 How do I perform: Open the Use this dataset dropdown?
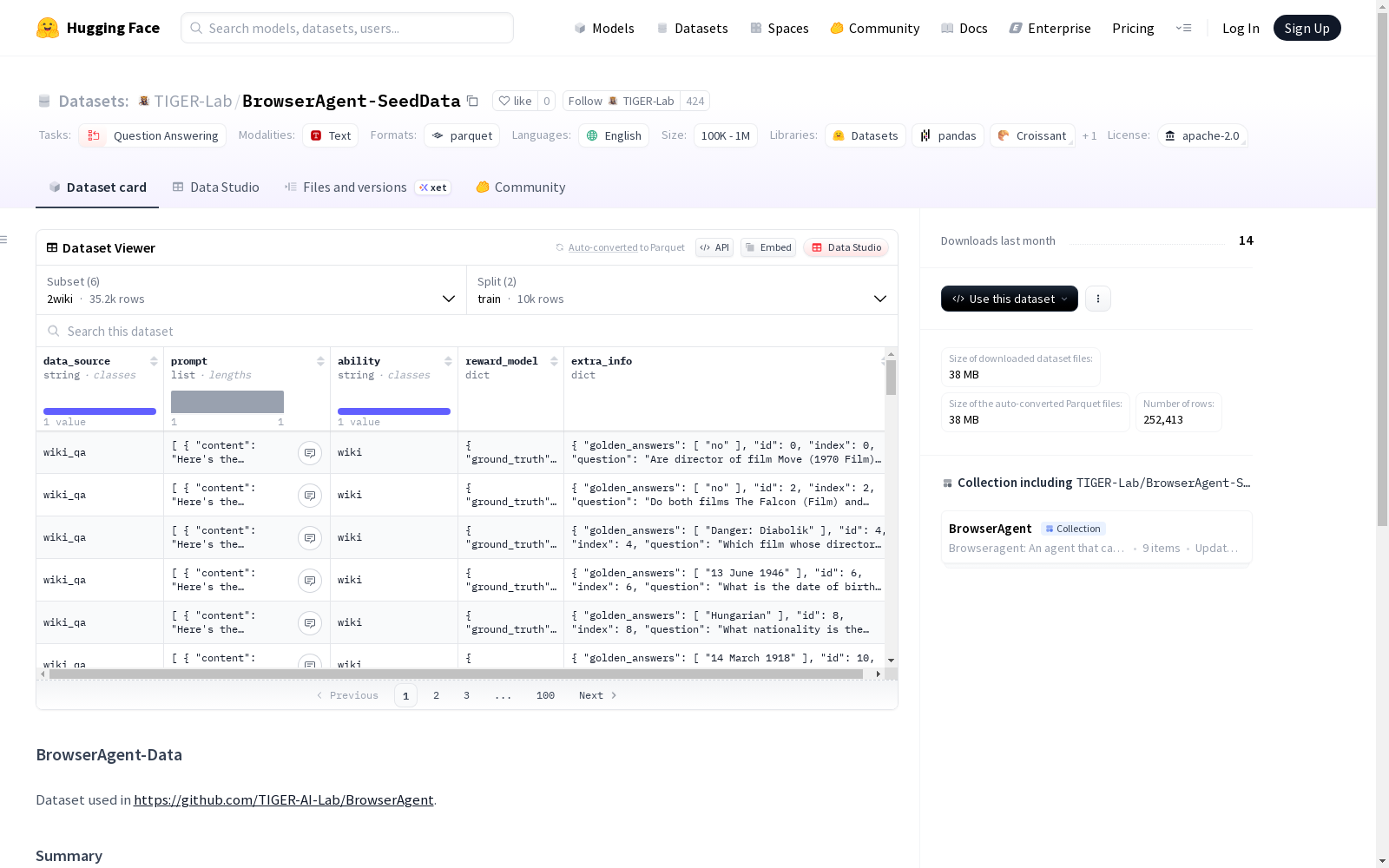point(1010,299)
